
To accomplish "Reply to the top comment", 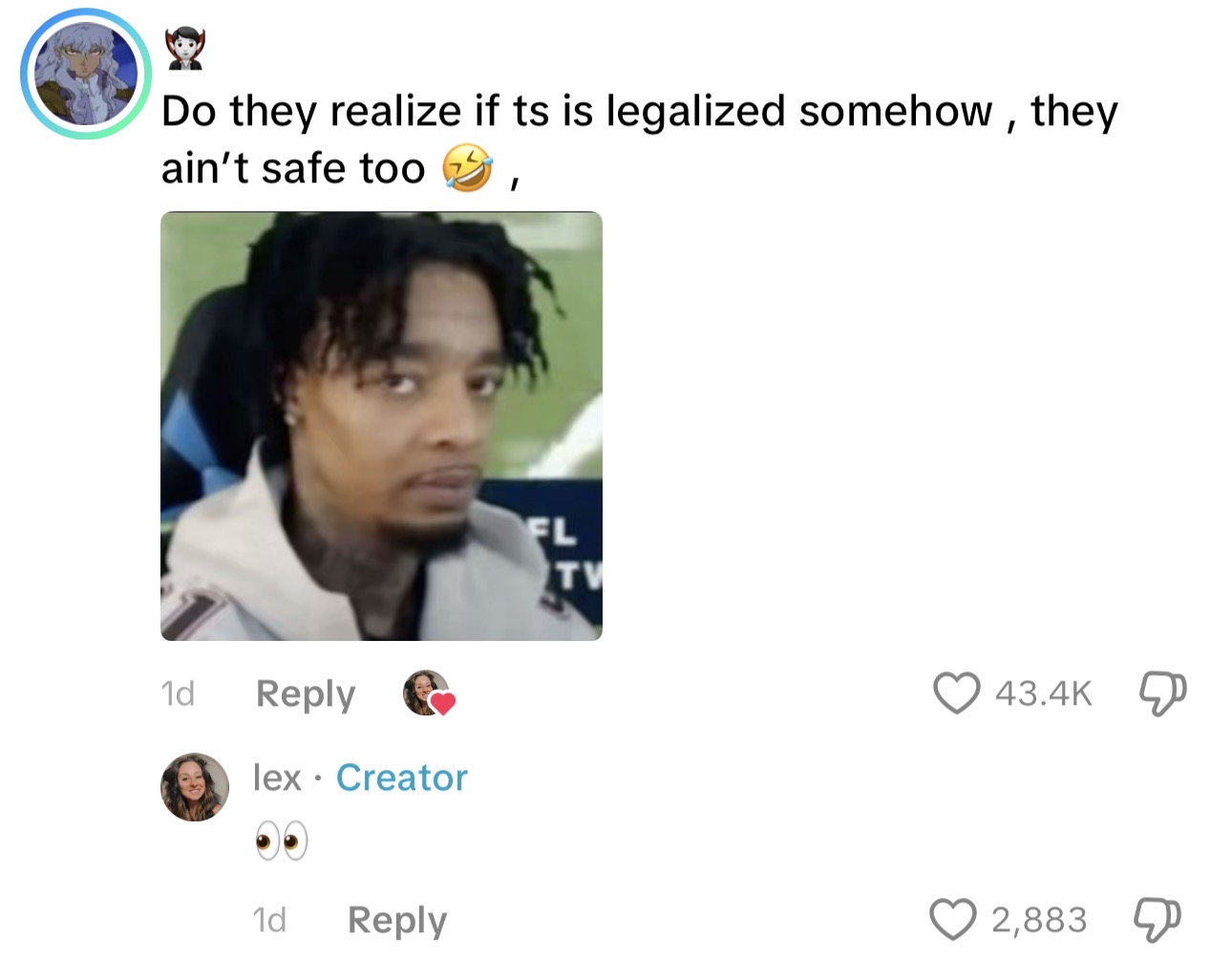I will coord(306,693).
